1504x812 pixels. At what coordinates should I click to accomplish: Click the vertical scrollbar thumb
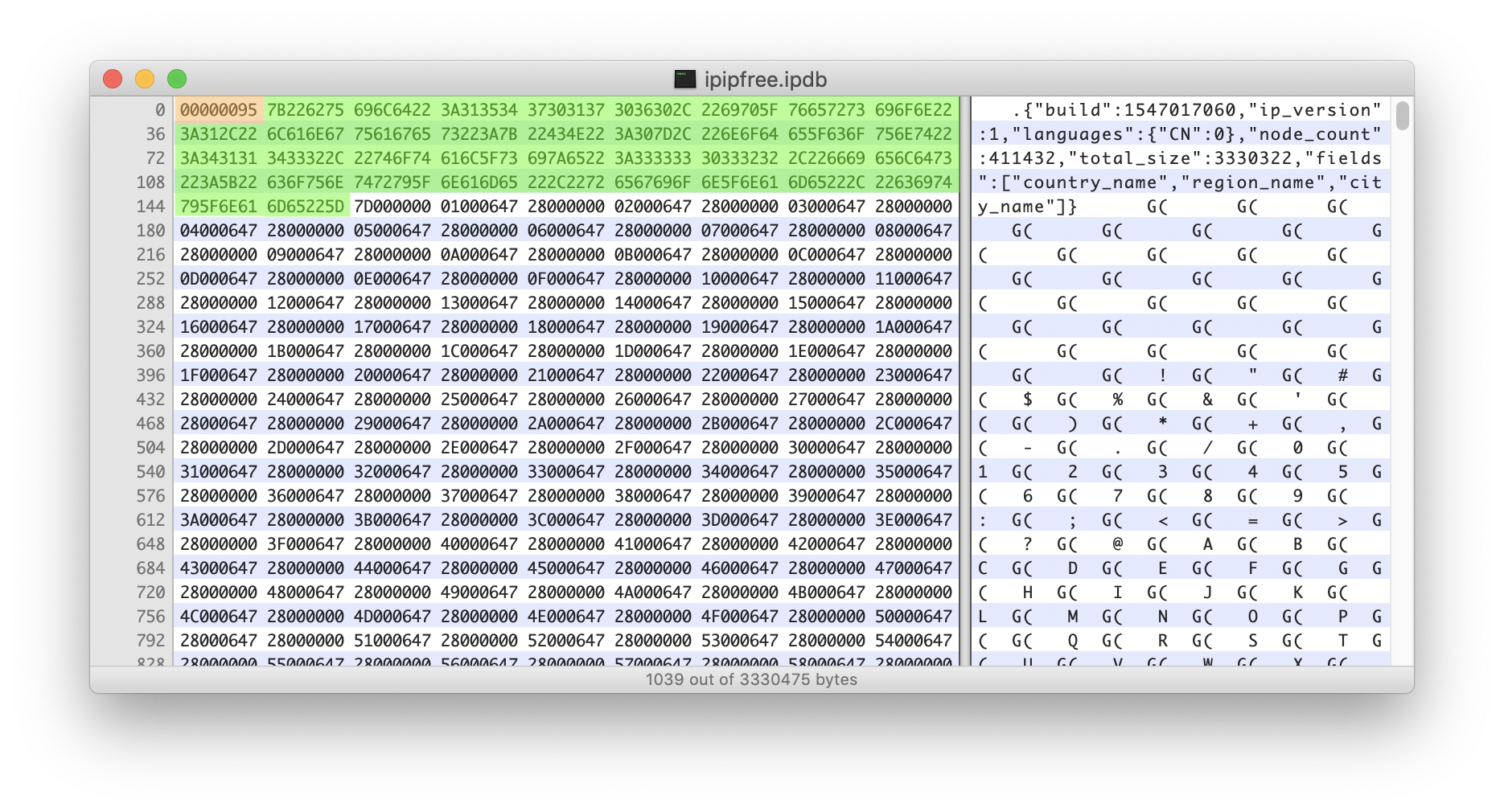click(x=1403, y=115)
